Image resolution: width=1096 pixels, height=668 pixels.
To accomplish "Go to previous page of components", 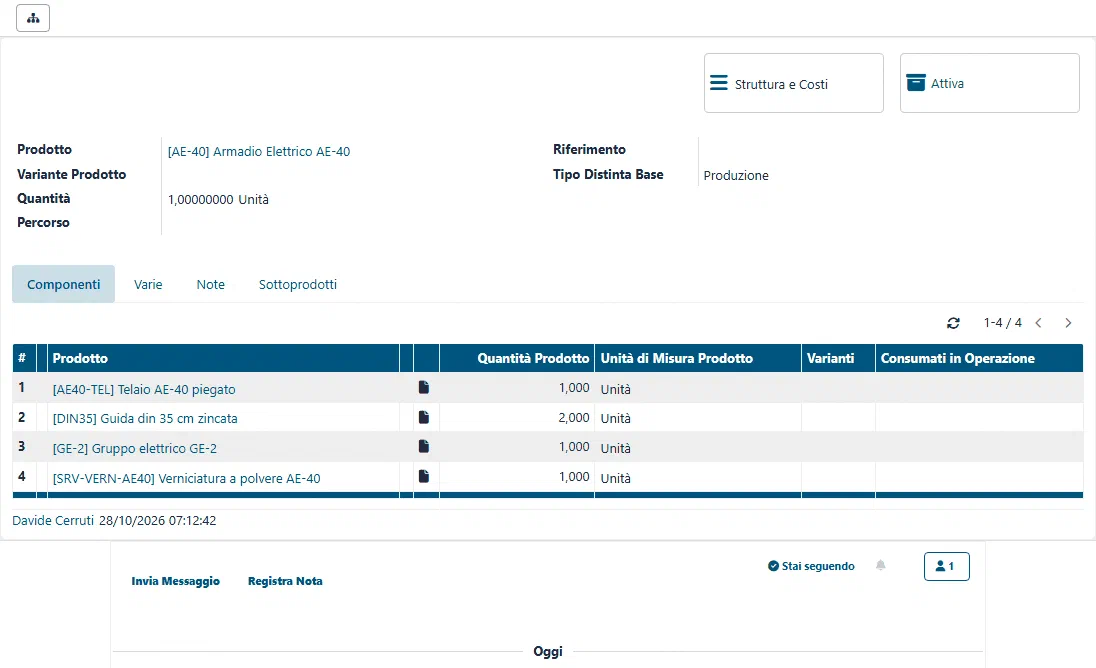I will pyautogui.click(x=1039, y=323).
